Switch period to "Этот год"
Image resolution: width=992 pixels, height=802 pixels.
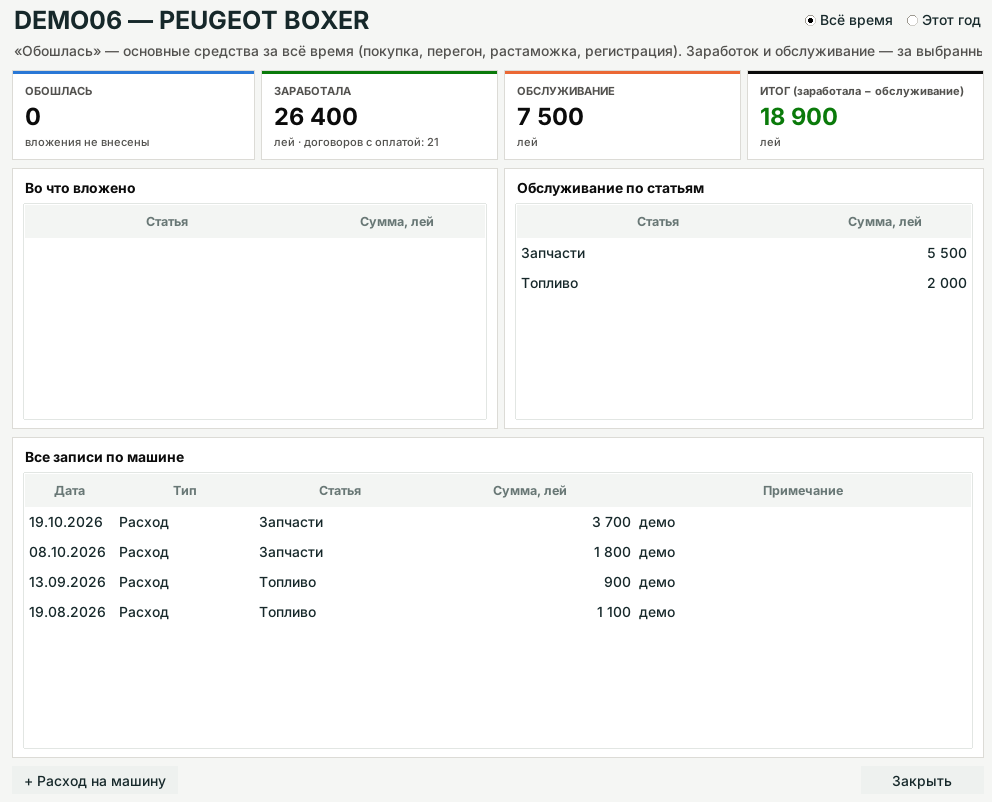(x=943, y=20)
